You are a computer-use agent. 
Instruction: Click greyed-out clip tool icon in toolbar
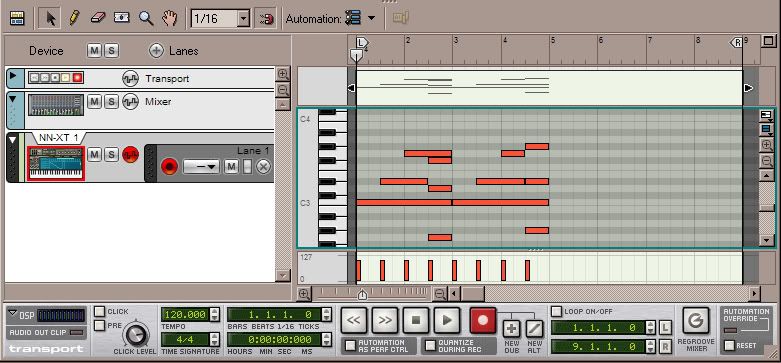[400, 18]
